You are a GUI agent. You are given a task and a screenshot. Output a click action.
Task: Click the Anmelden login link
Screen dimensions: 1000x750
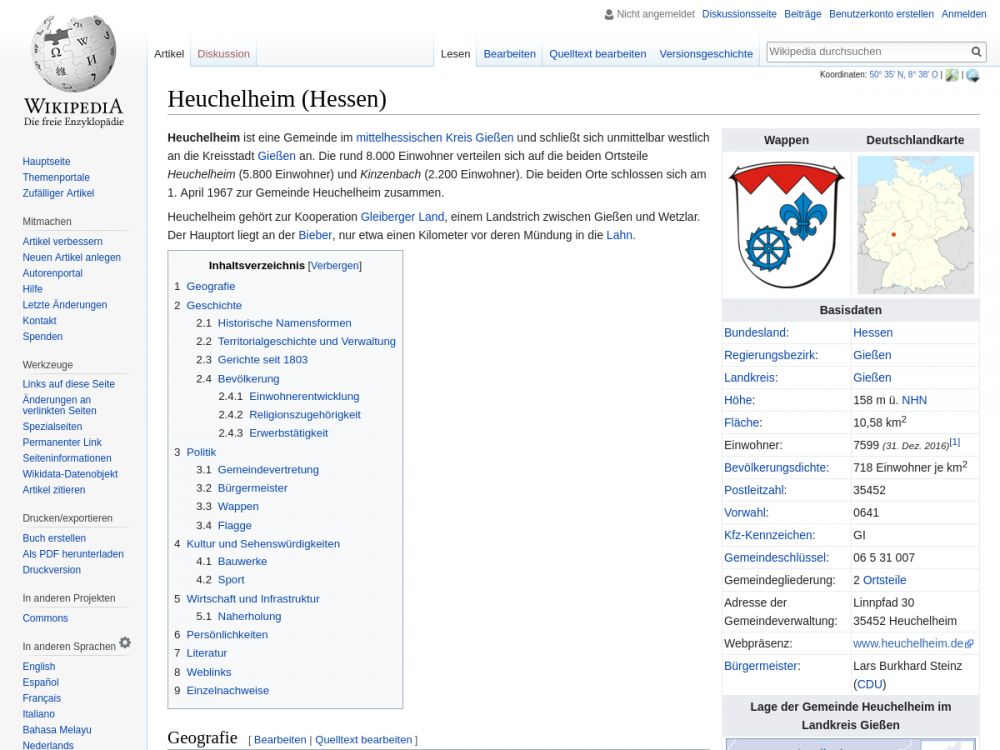click(x=963, y=14)
